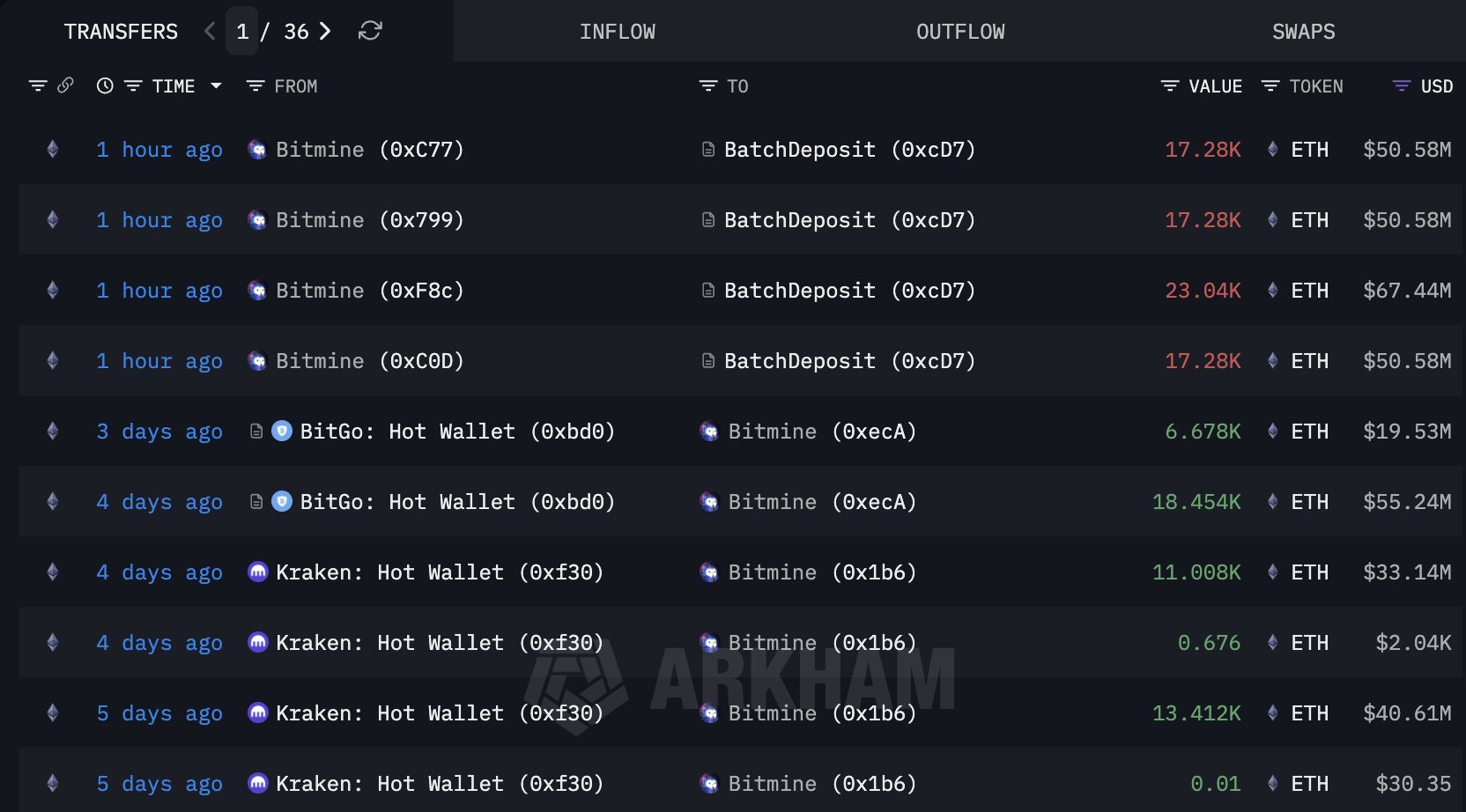Click the clock icon beside TIME column
The height and width of the screenshot is (812, 1466).
[105, 85]
